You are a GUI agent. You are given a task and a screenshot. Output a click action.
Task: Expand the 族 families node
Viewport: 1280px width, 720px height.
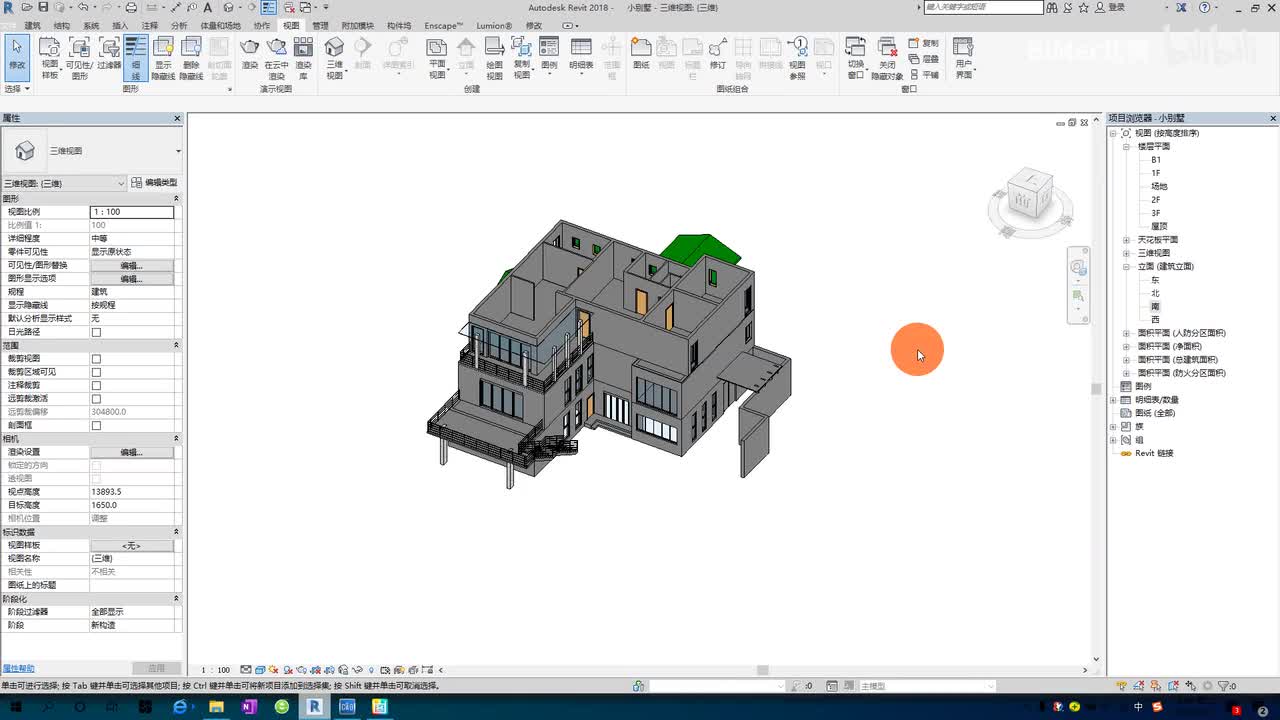pos(1114,426)
